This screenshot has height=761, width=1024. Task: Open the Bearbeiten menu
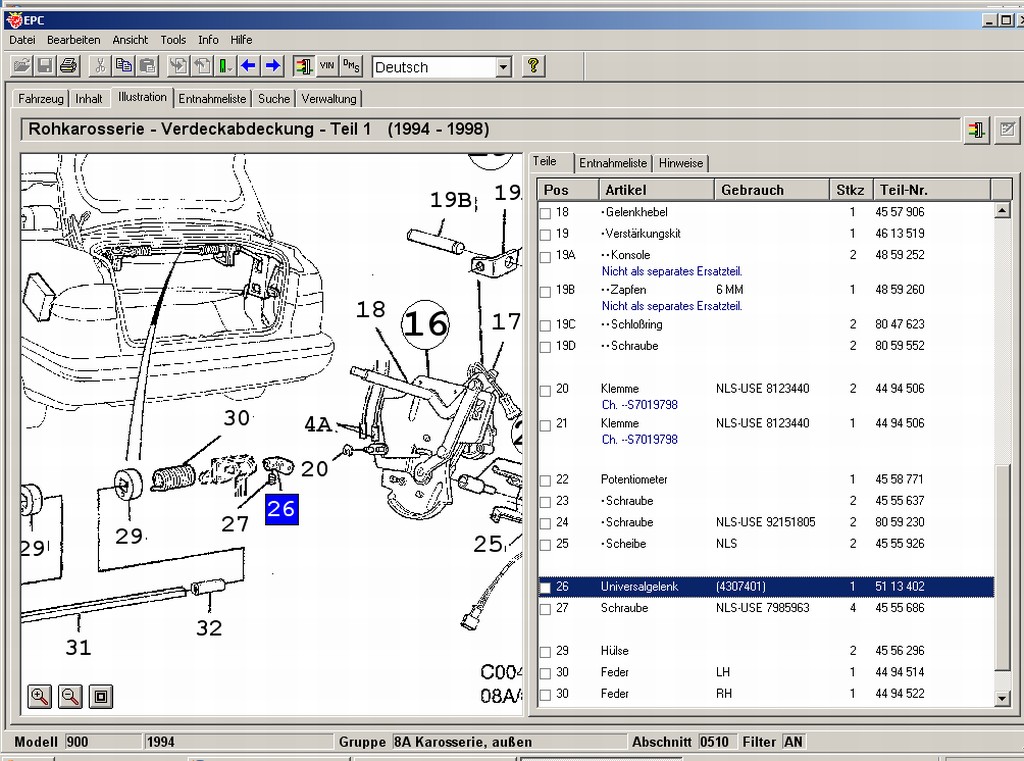coord(73,40)
